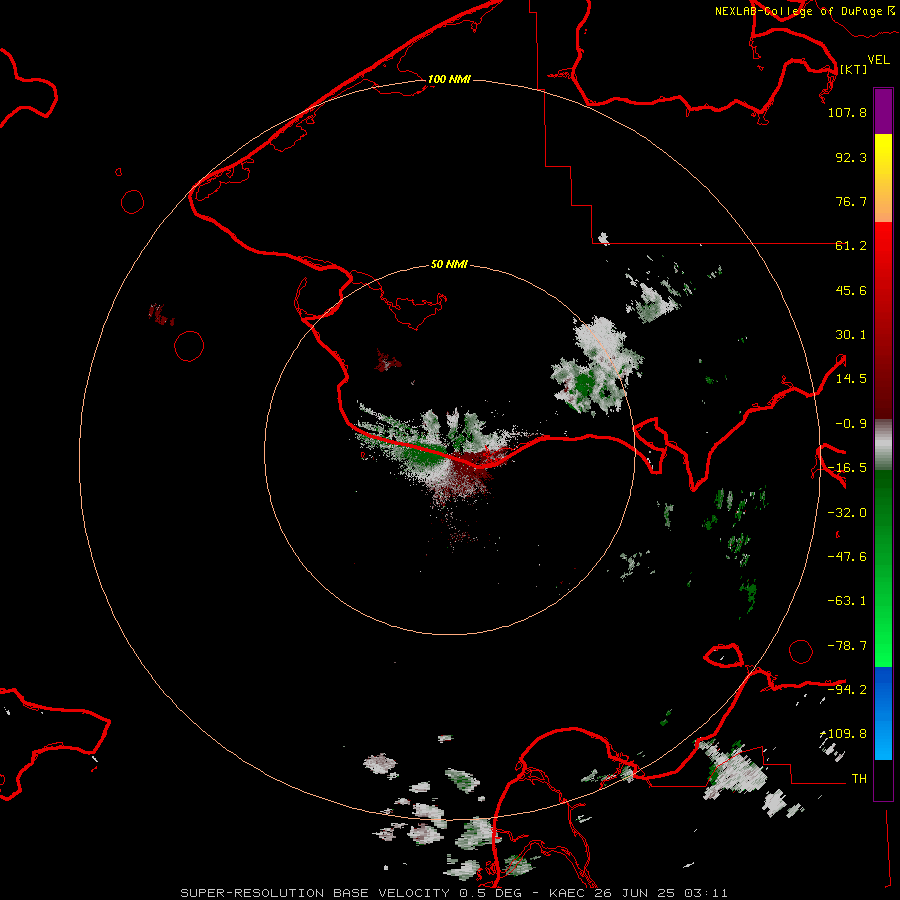Image resolution: width=900 pixels, height=900 pixels.
Task: Click the 76.7 velocity scale value
Action: 851,201
